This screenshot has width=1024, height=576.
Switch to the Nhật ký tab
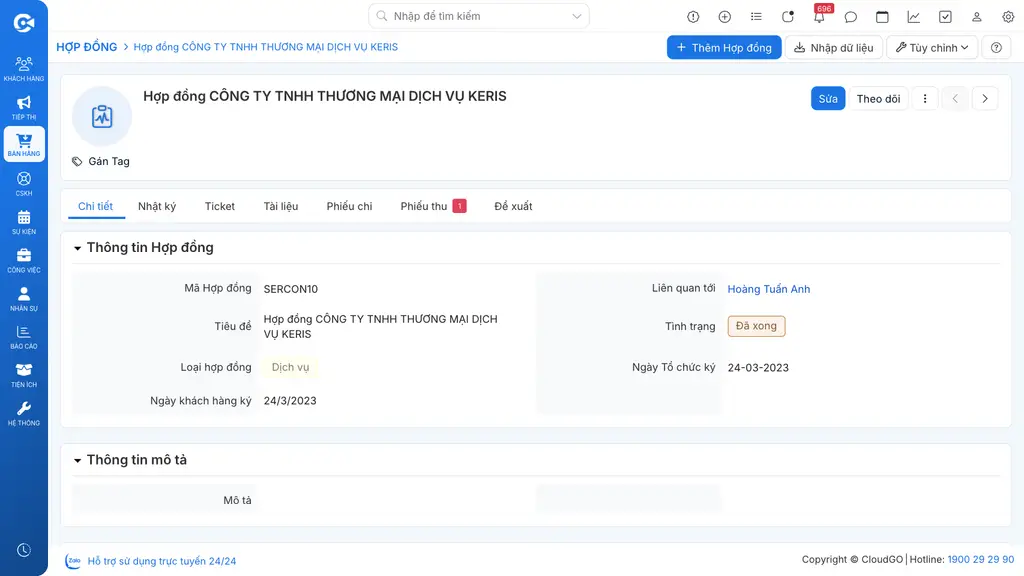coord(157,206)
